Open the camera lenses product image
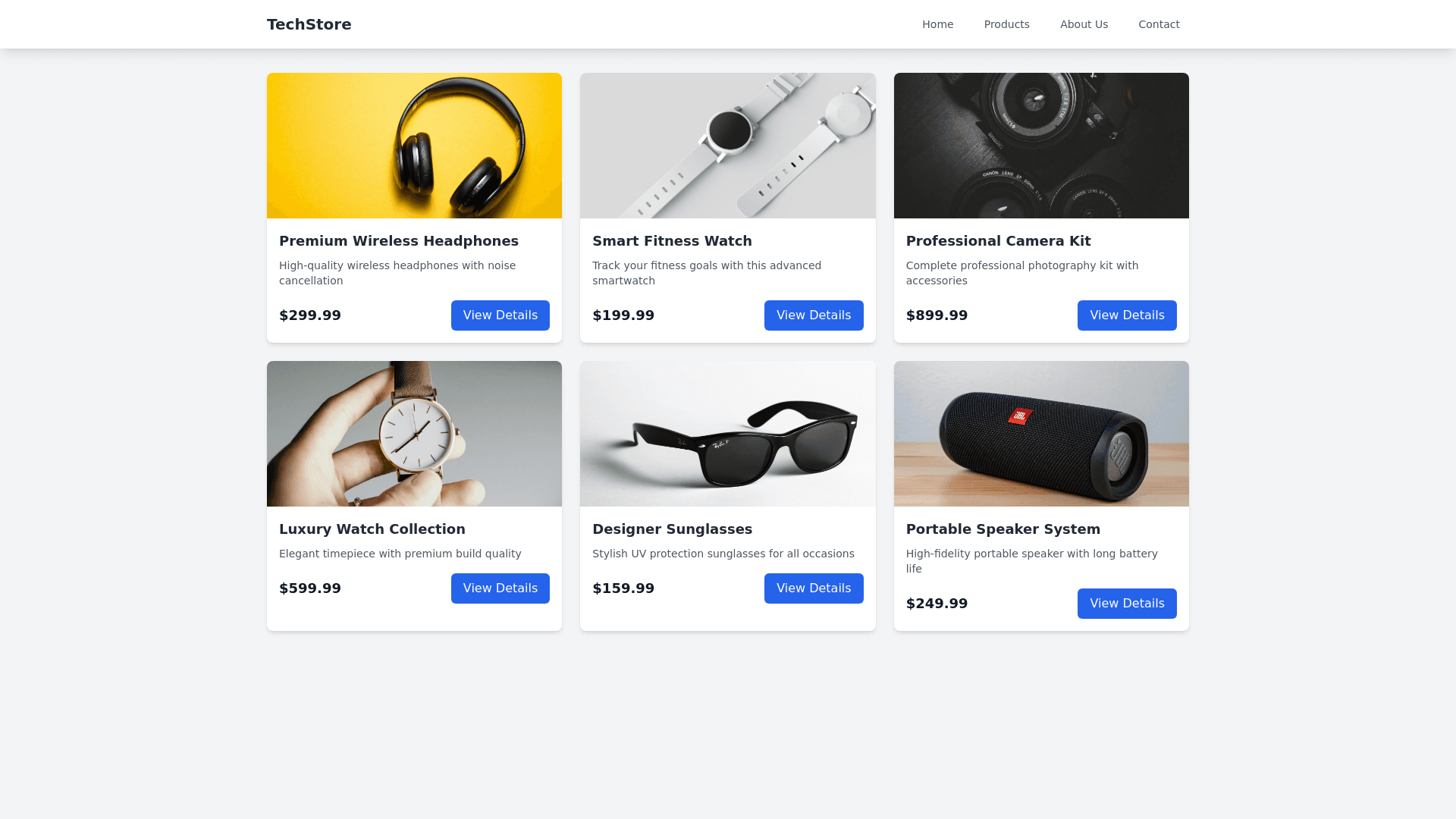This screenshot has width=1456, height=819. (x=1041, y=146)
